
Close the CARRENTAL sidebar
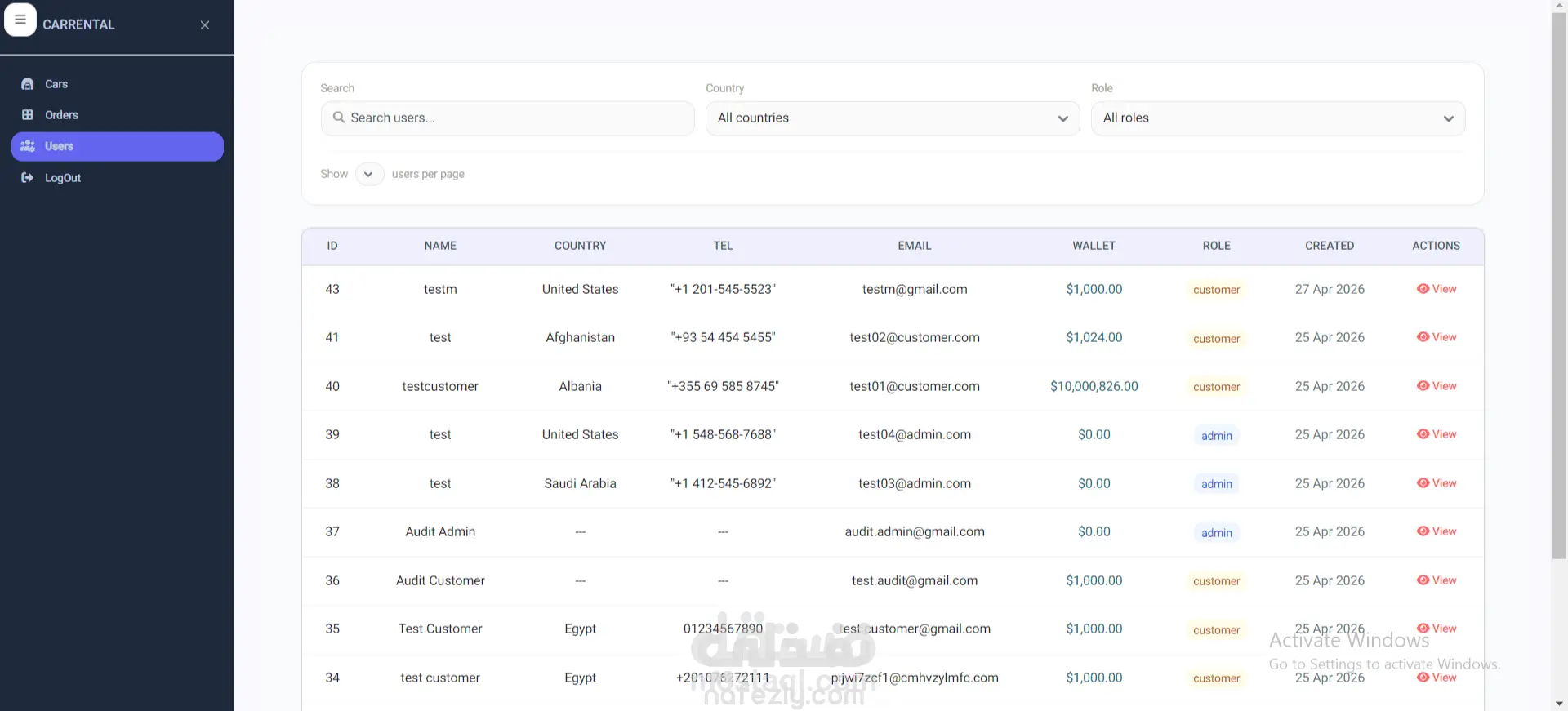(205, 25)
